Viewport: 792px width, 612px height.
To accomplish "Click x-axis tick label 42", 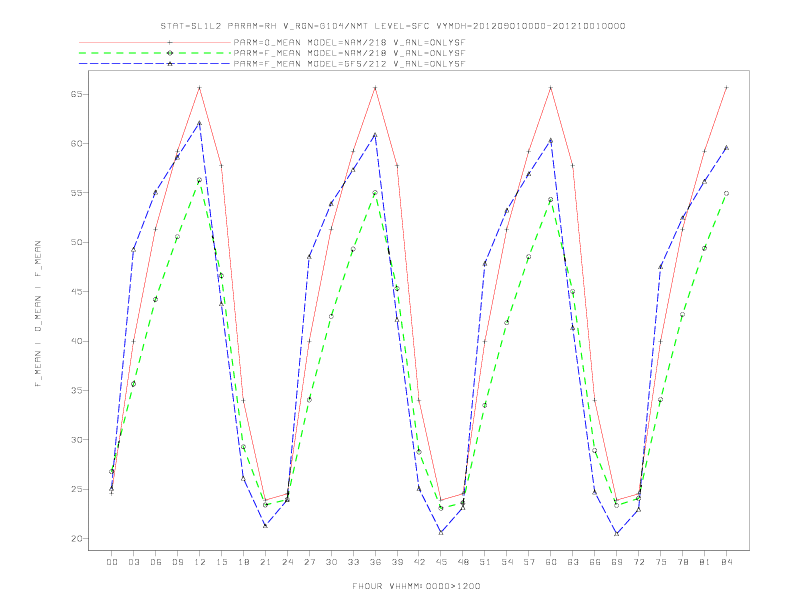I will click(x=419, y=562).
